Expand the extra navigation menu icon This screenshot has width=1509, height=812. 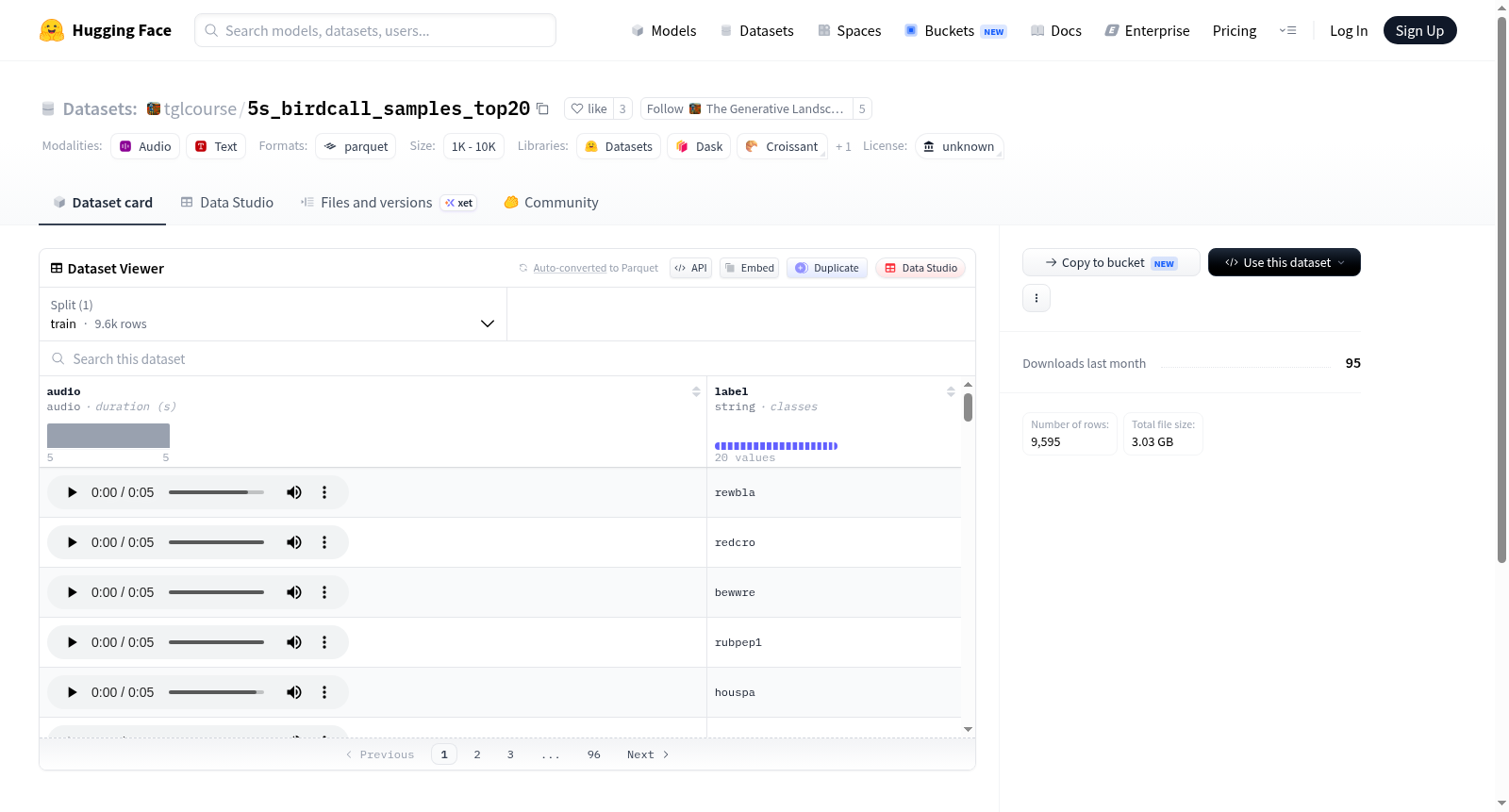coord(1287,31)
